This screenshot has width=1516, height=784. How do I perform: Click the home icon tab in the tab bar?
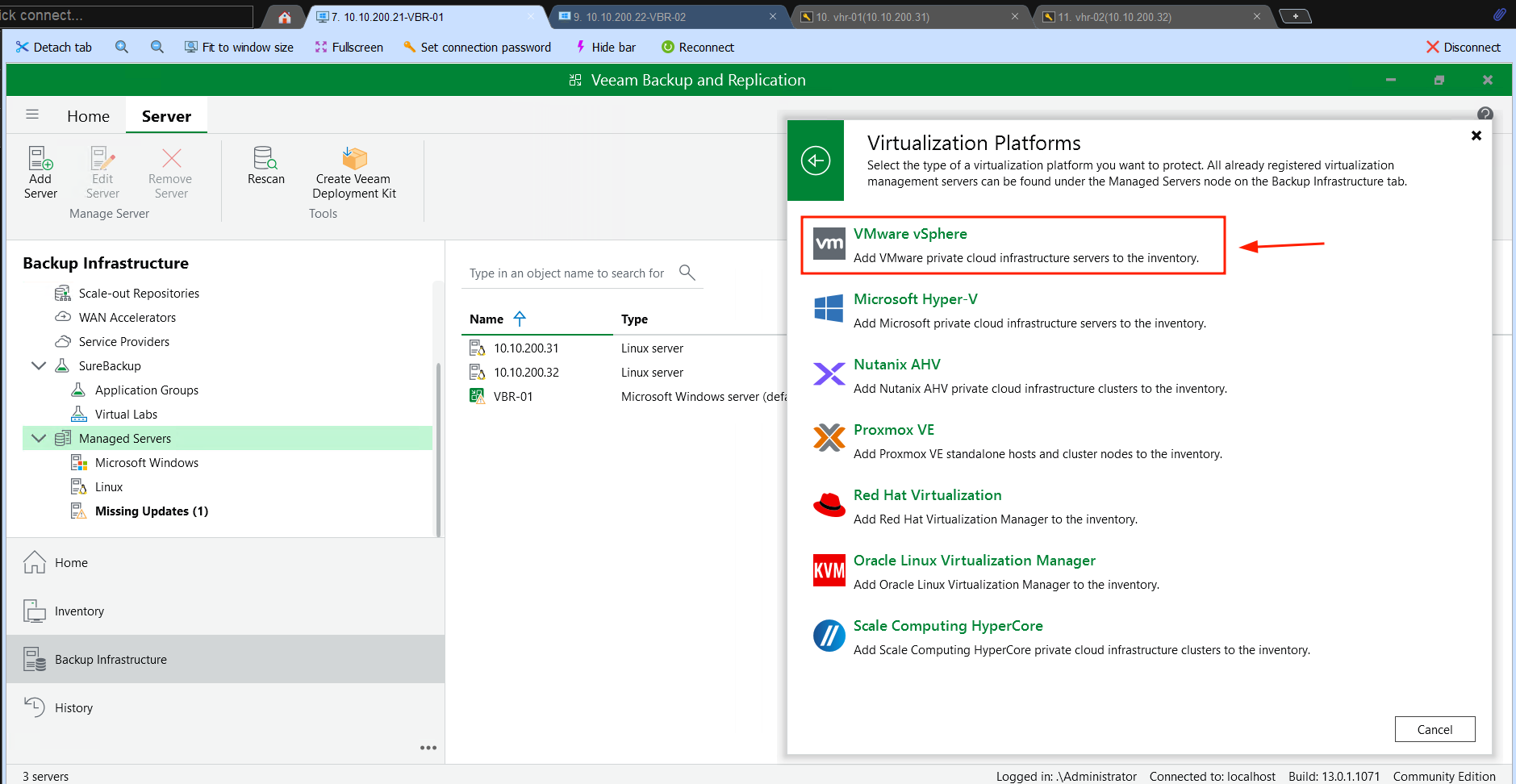click(x=285, y=17)
